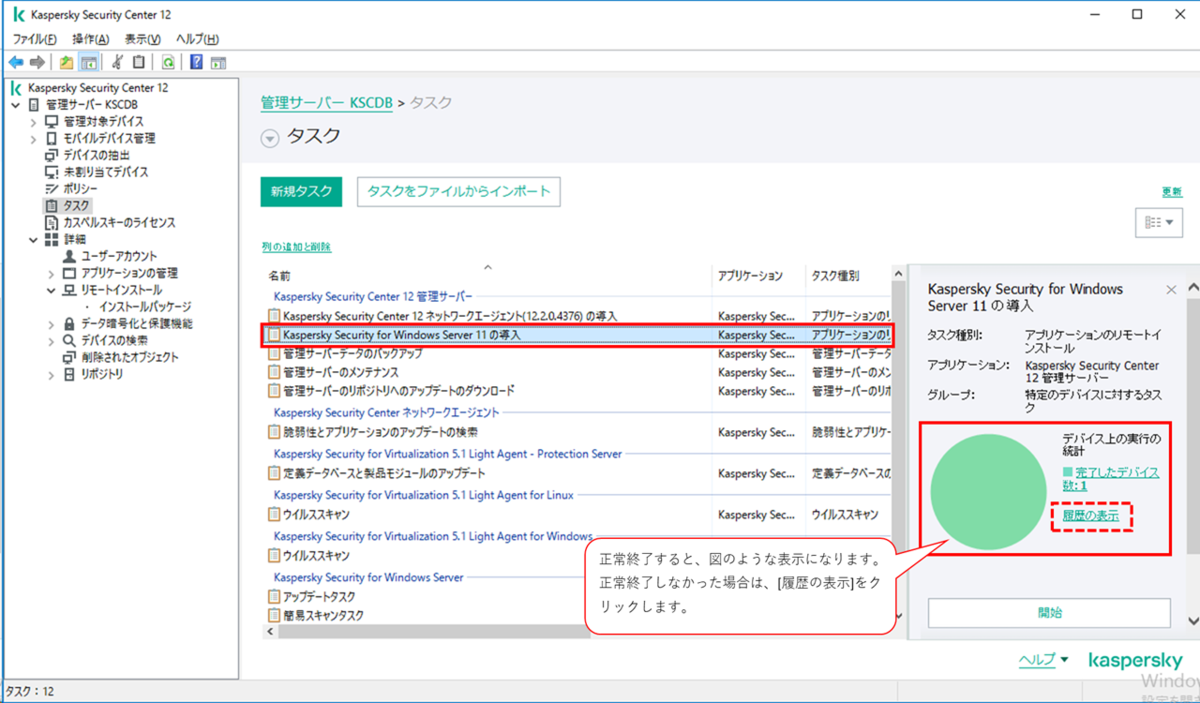Sort by the タスク種別 column header
The width and height of the screenshot is (1200, 703).
(835, 275)
